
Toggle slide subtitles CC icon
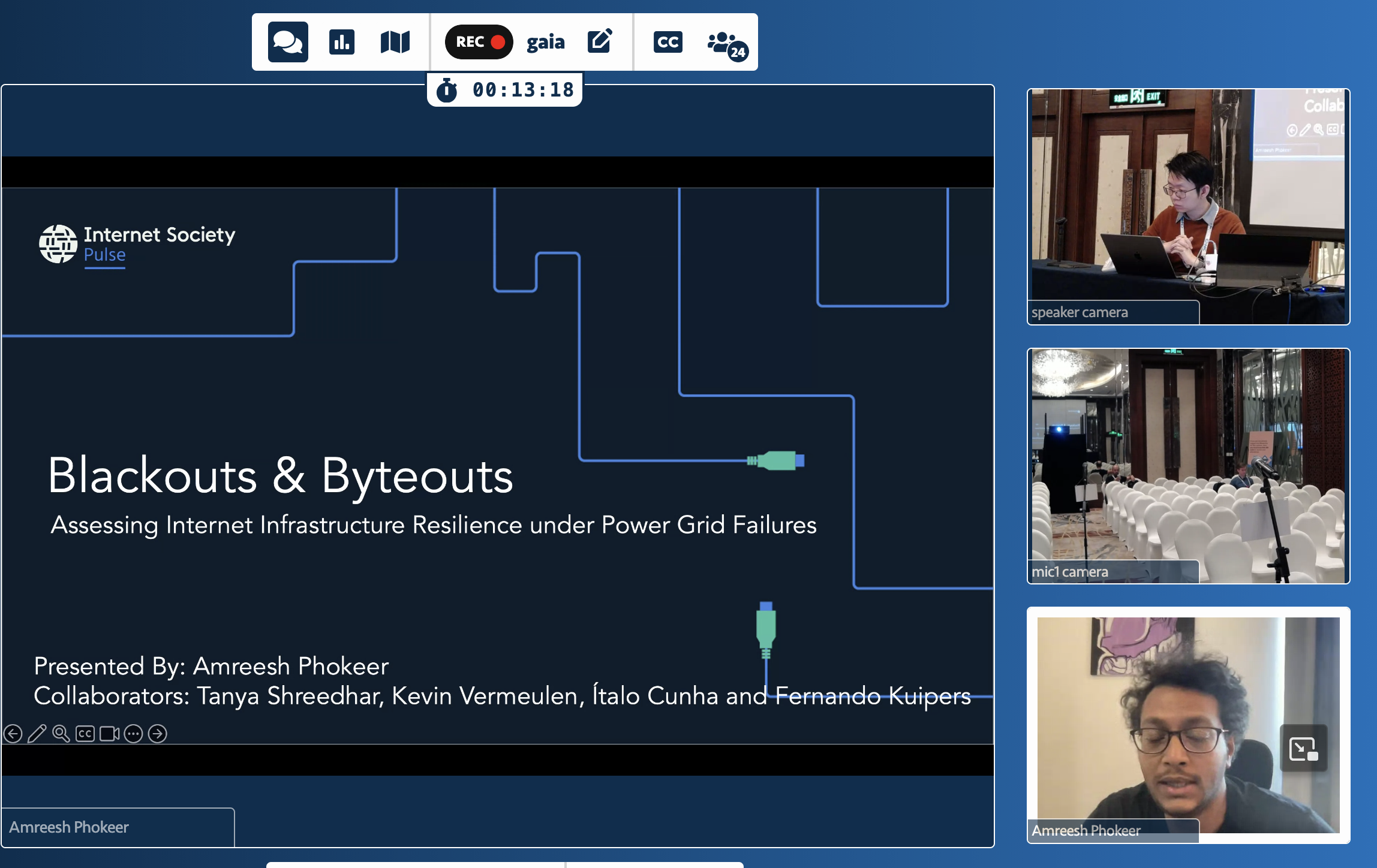(x=85, y=734)
